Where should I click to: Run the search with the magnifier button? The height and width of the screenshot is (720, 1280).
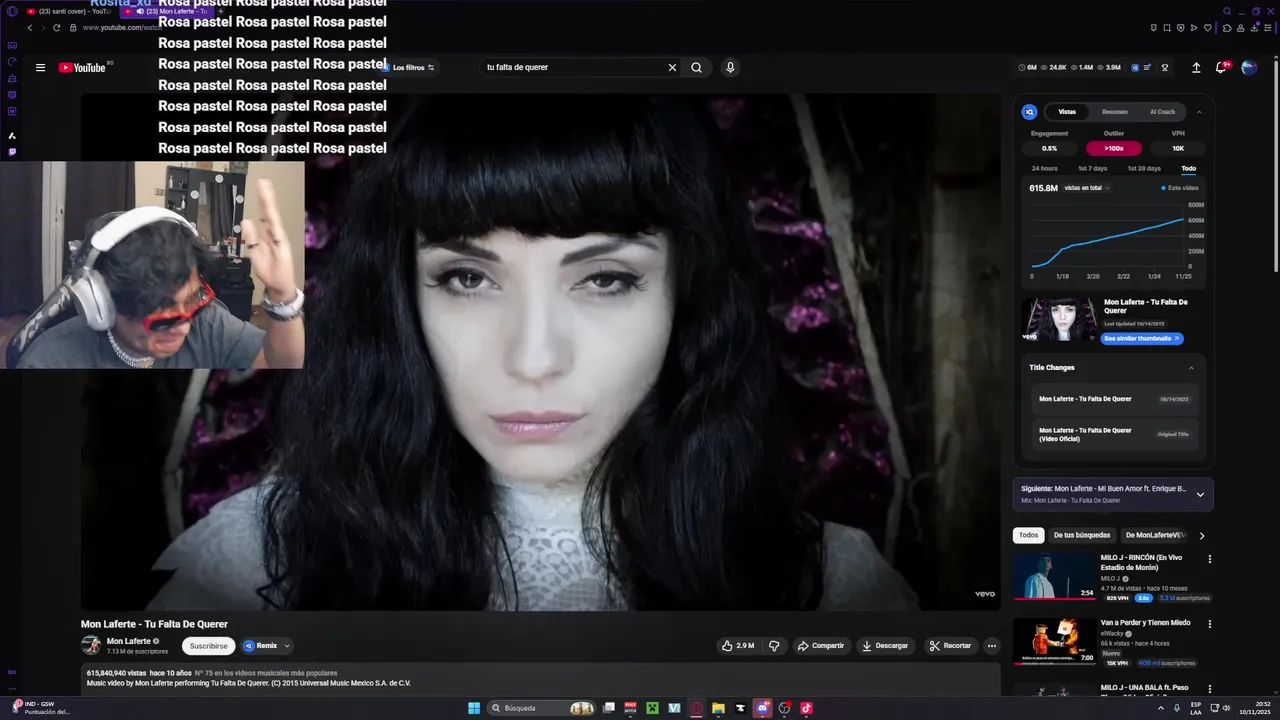(x=696, y=67)
